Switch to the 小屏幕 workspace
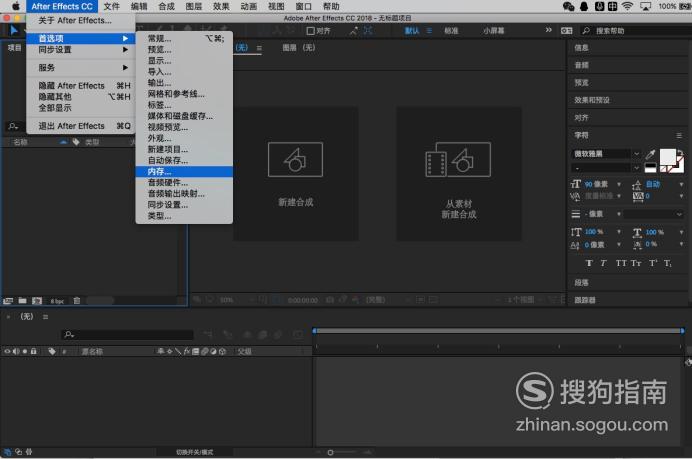The width and height of the screenshot is (692, 459). pos(493,31)
